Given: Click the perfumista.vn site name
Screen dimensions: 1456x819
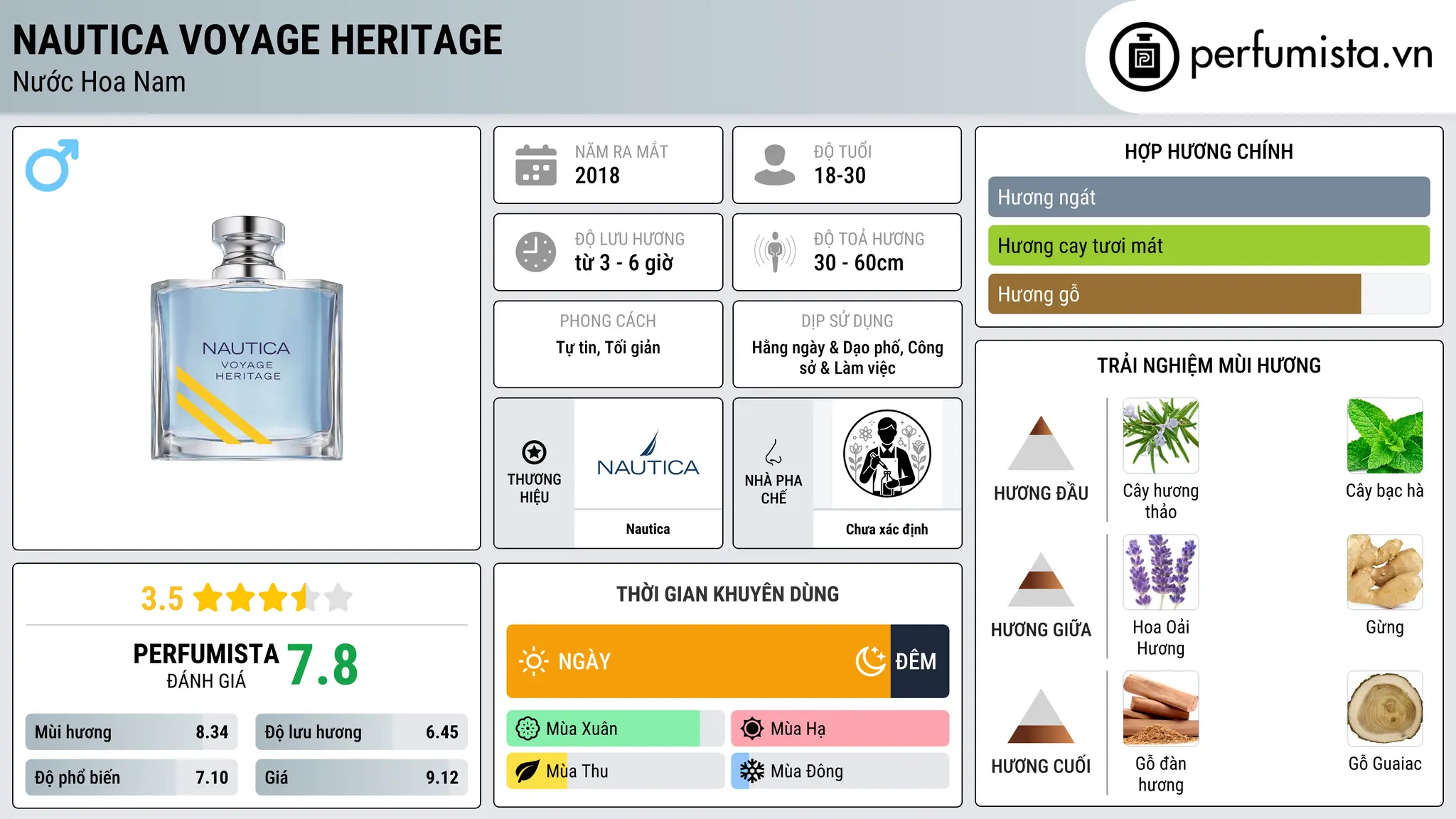Looking at the screenshot, I should (1311, 55).
